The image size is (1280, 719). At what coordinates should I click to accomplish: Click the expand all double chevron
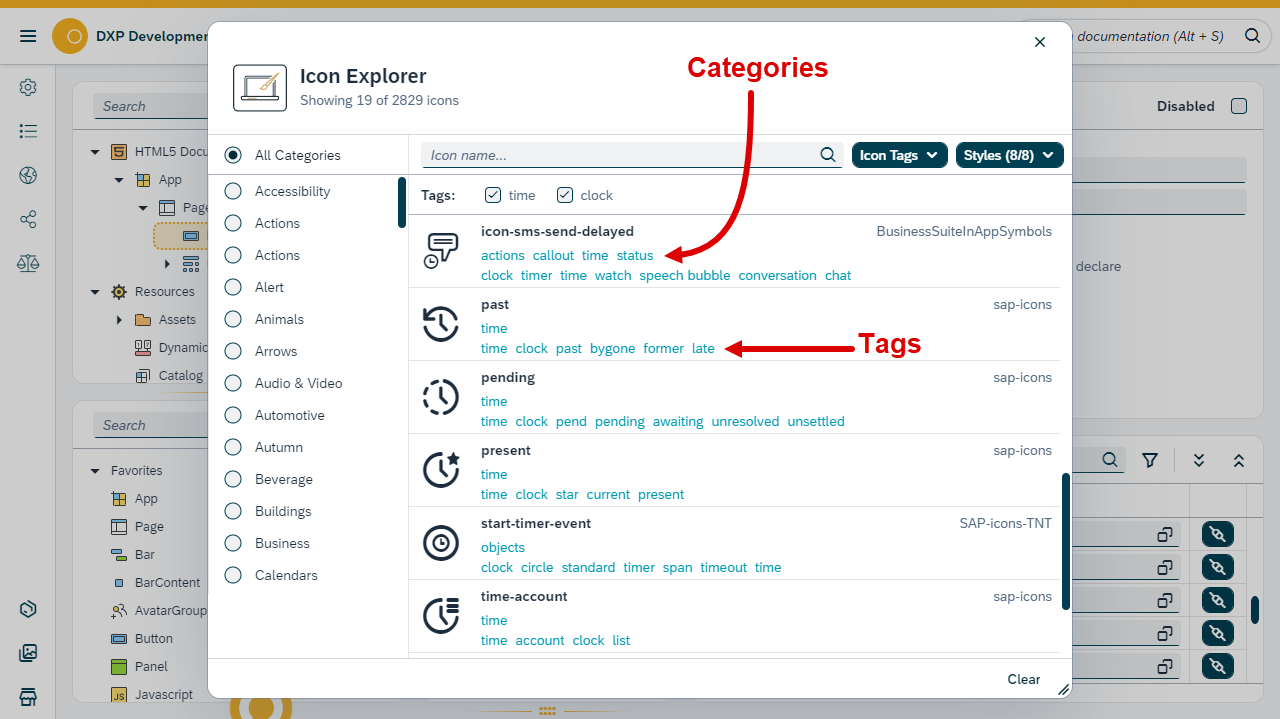(1199, 460)
